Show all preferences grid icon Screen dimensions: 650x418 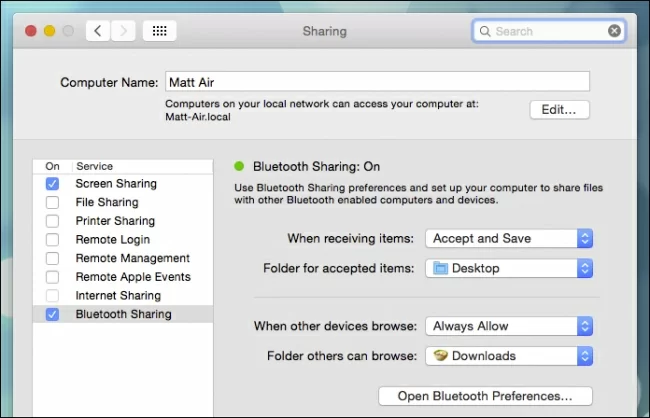[x=159, y=31]
